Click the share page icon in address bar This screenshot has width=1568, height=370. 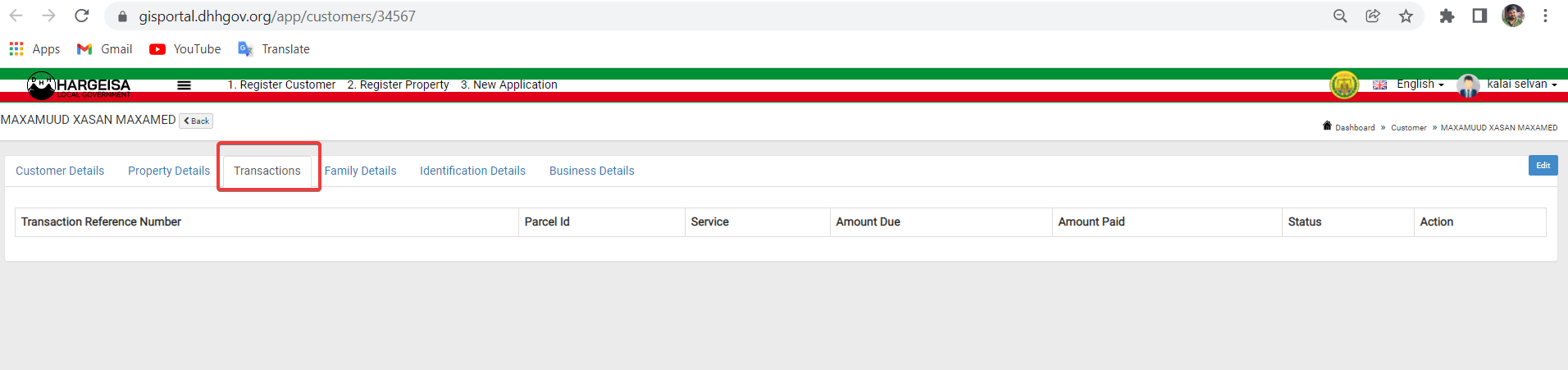pos(1373,16)
